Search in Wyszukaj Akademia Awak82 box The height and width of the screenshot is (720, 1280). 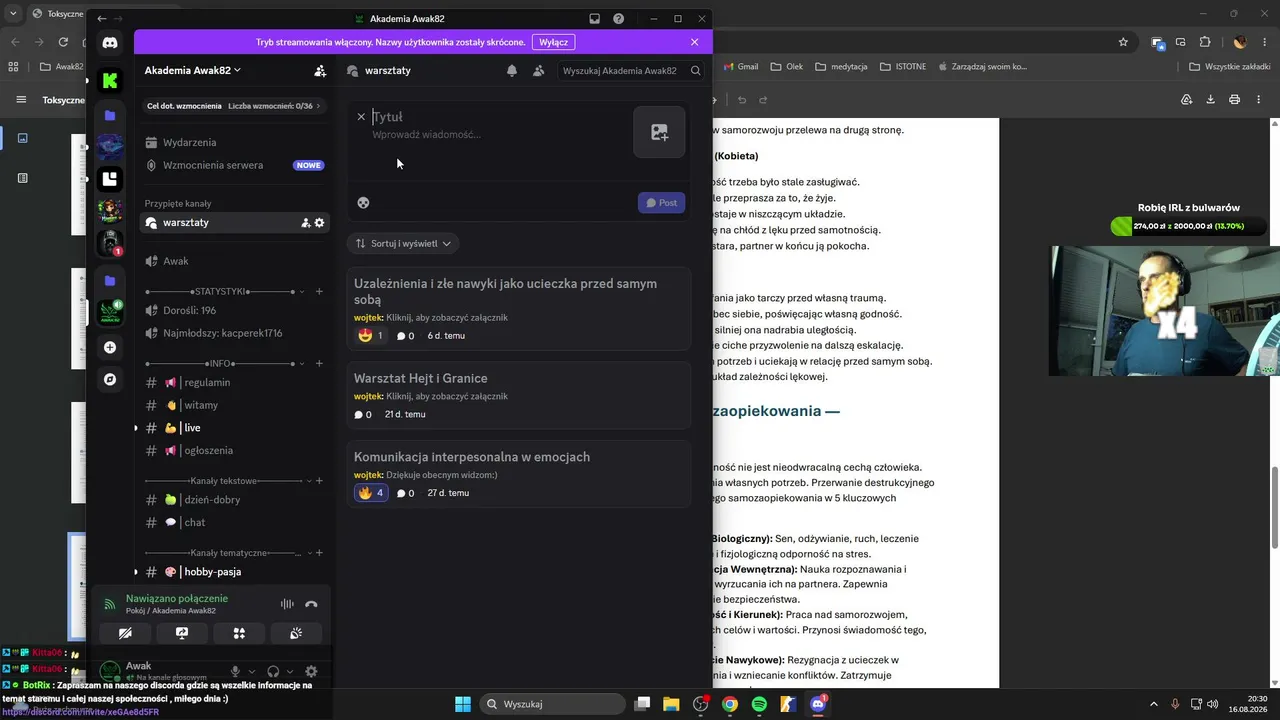tap(630, 71)
